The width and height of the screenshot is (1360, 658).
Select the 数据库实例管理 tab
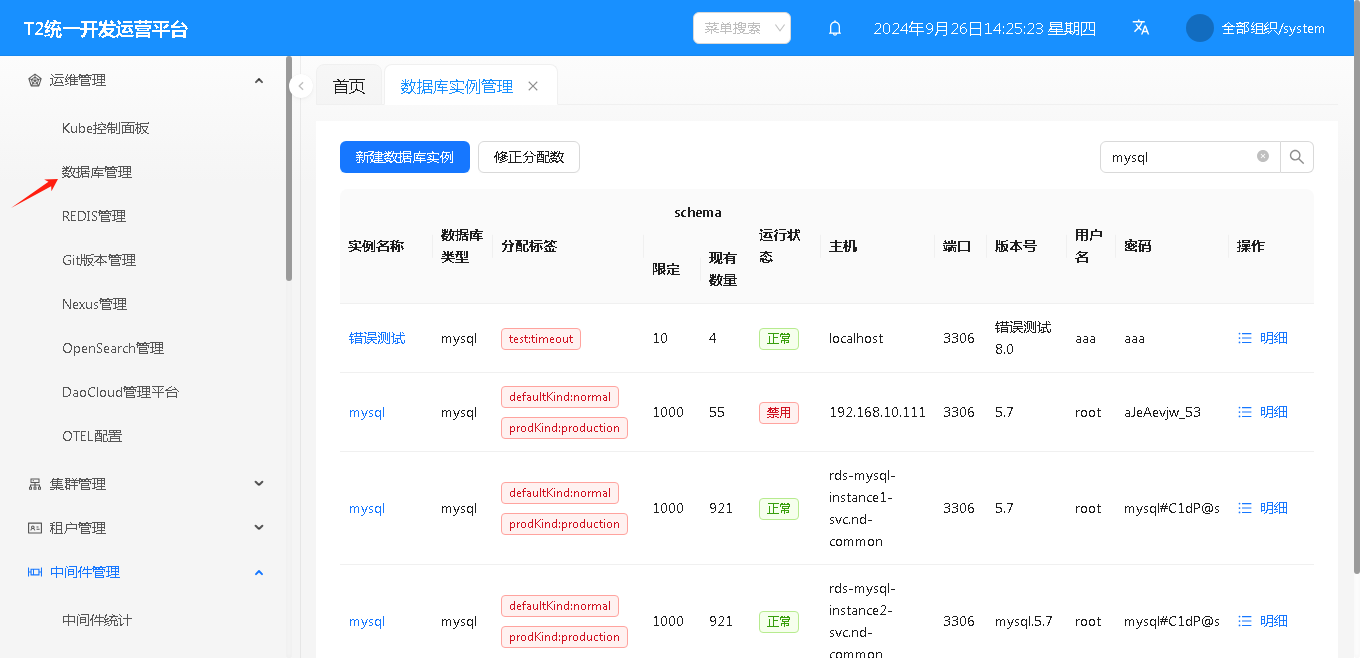(x=457, y=87)
